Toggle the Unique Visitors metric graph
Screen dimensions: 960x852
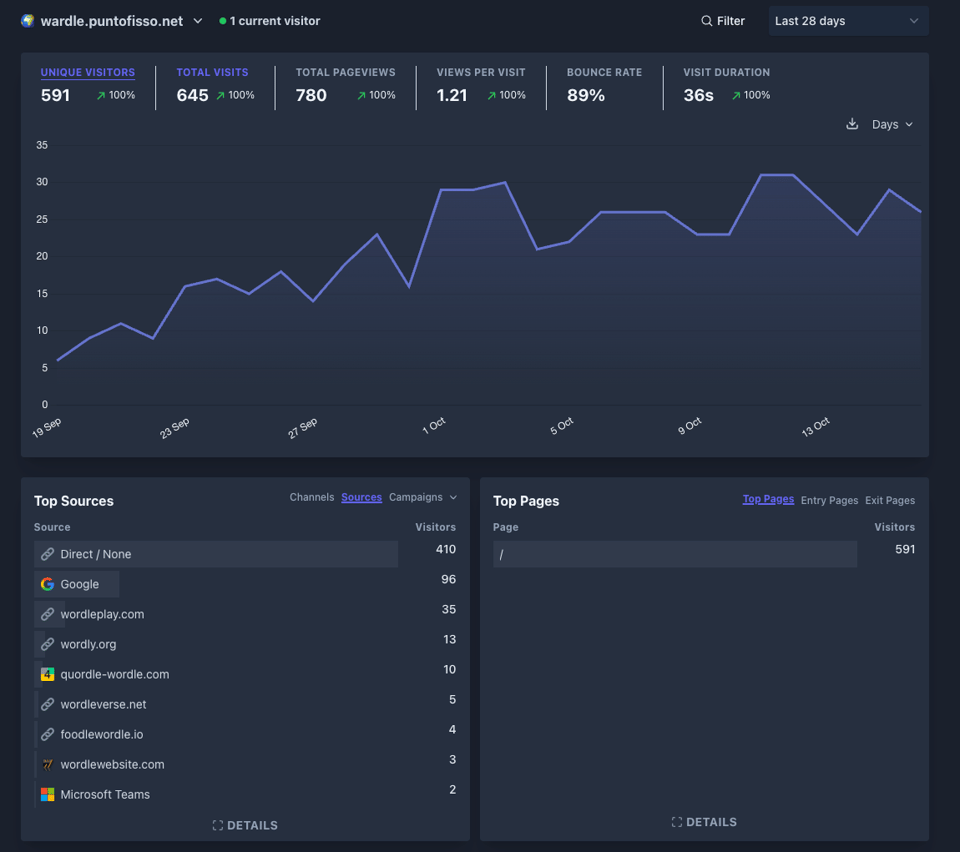88,73
